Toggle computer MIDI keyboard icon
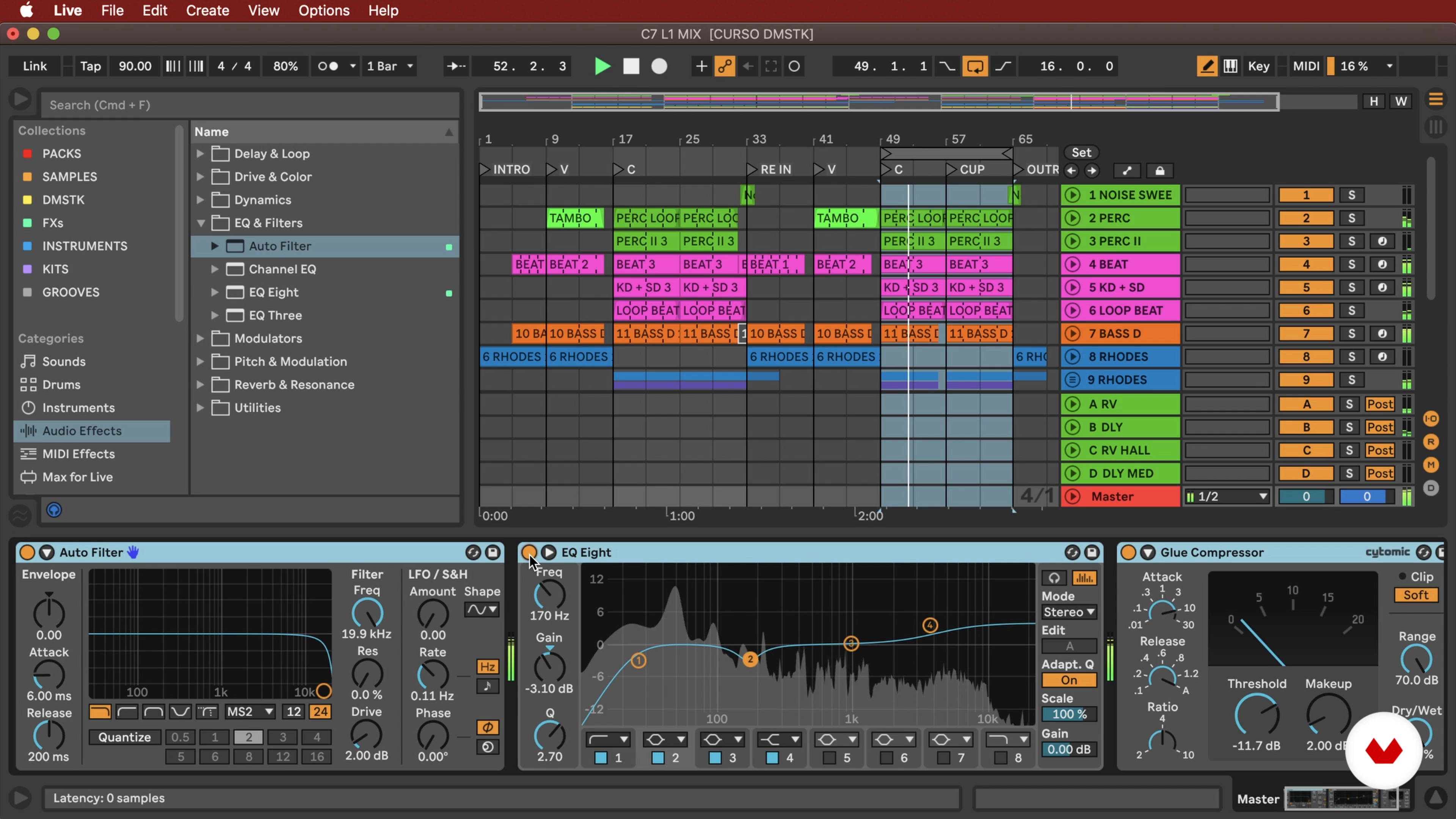The width and height of the screenshot is (1456, 819). [x=1230, y=66]
